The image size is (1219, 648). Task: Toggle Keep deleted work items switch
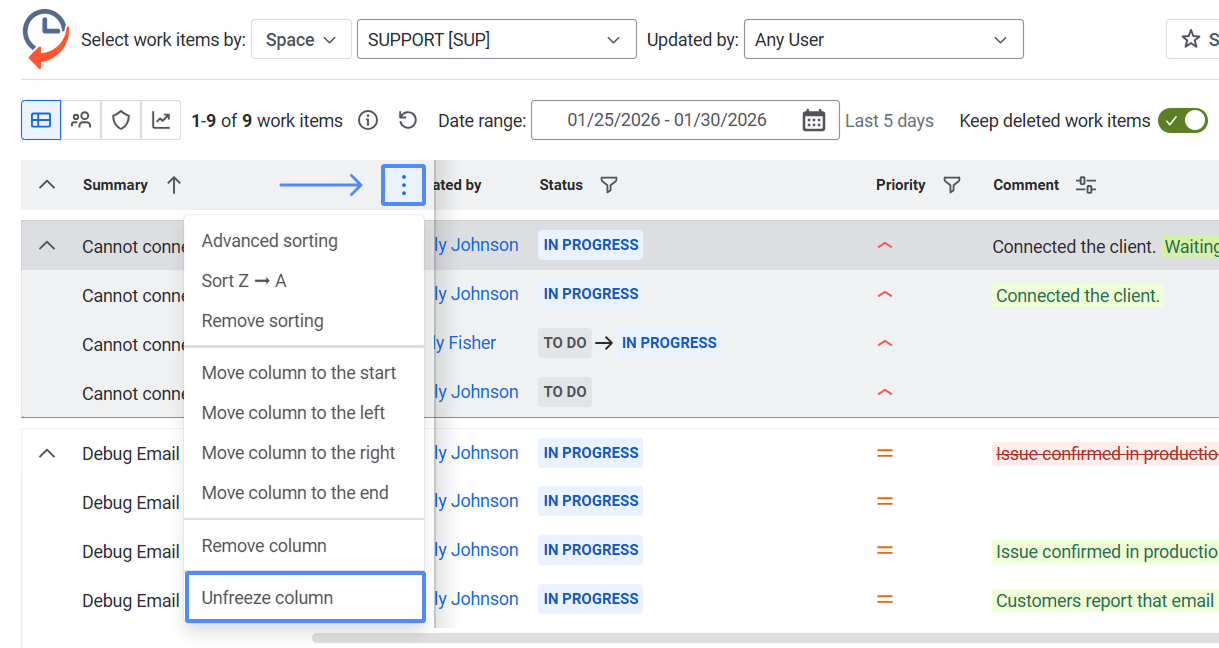[1183, 121]
